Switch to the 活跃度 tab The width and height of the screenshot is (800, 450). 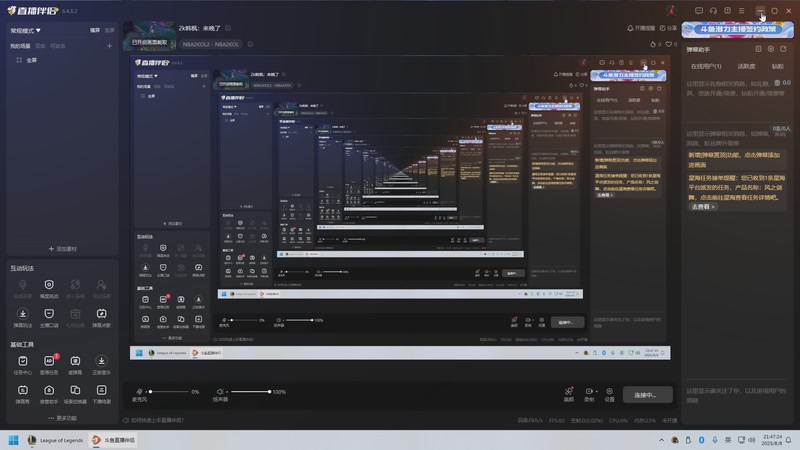746,66
